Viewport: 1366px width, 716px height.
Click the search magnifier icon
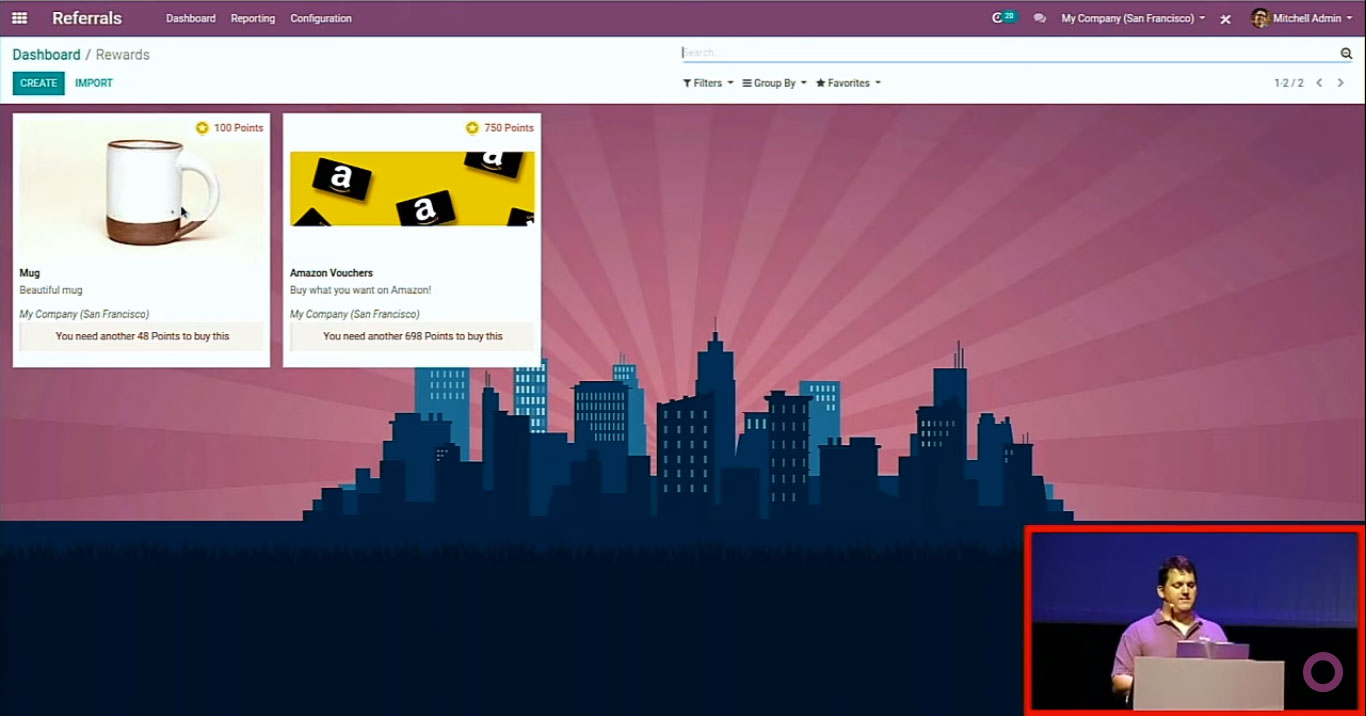(x=1346, y=53)
